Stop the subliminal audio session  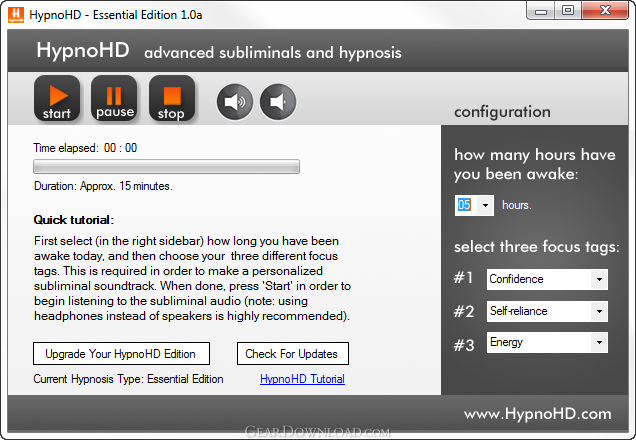tap(172, 98)
